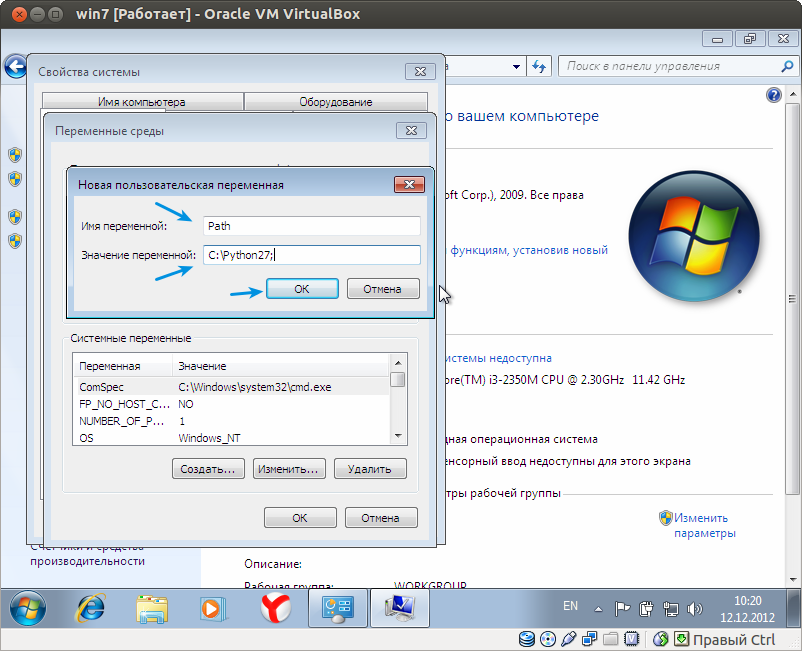Image resolution: width=802 pixels, height=651 pixels.
Task: Click the Значение переменной input field
Action: 311,255
